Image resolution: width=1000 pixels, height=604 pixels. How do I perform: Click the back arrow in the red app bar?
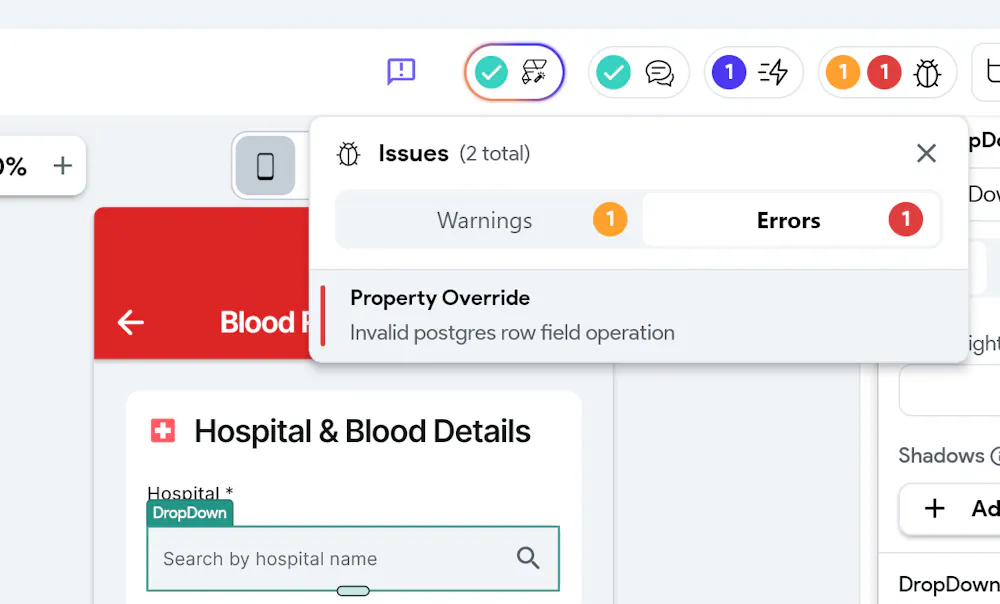(x=131, y=322)
